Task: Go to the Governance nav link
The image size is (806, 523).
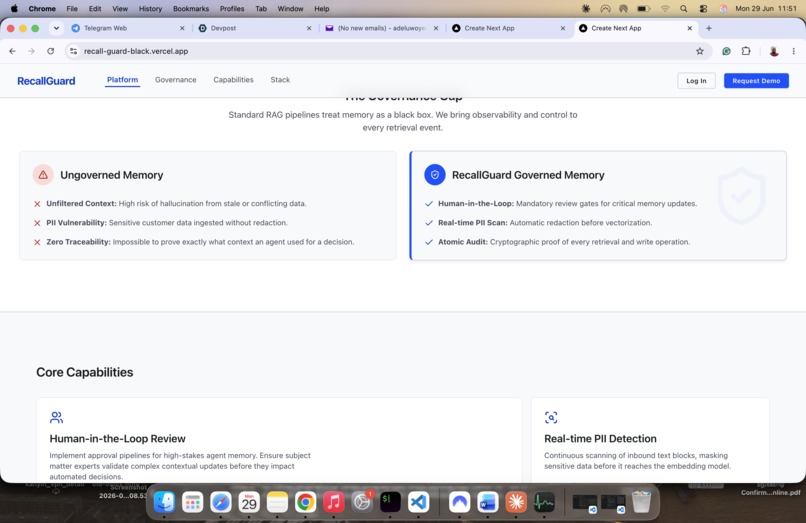Action: coord(175,80)
